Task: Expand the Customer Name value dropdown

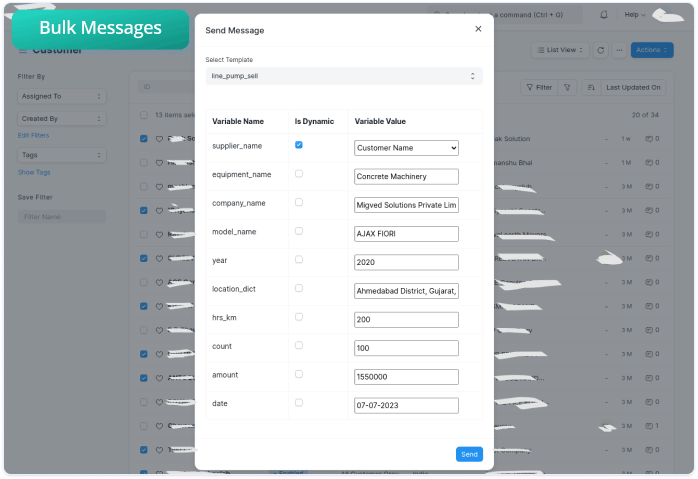Action: 406,148
